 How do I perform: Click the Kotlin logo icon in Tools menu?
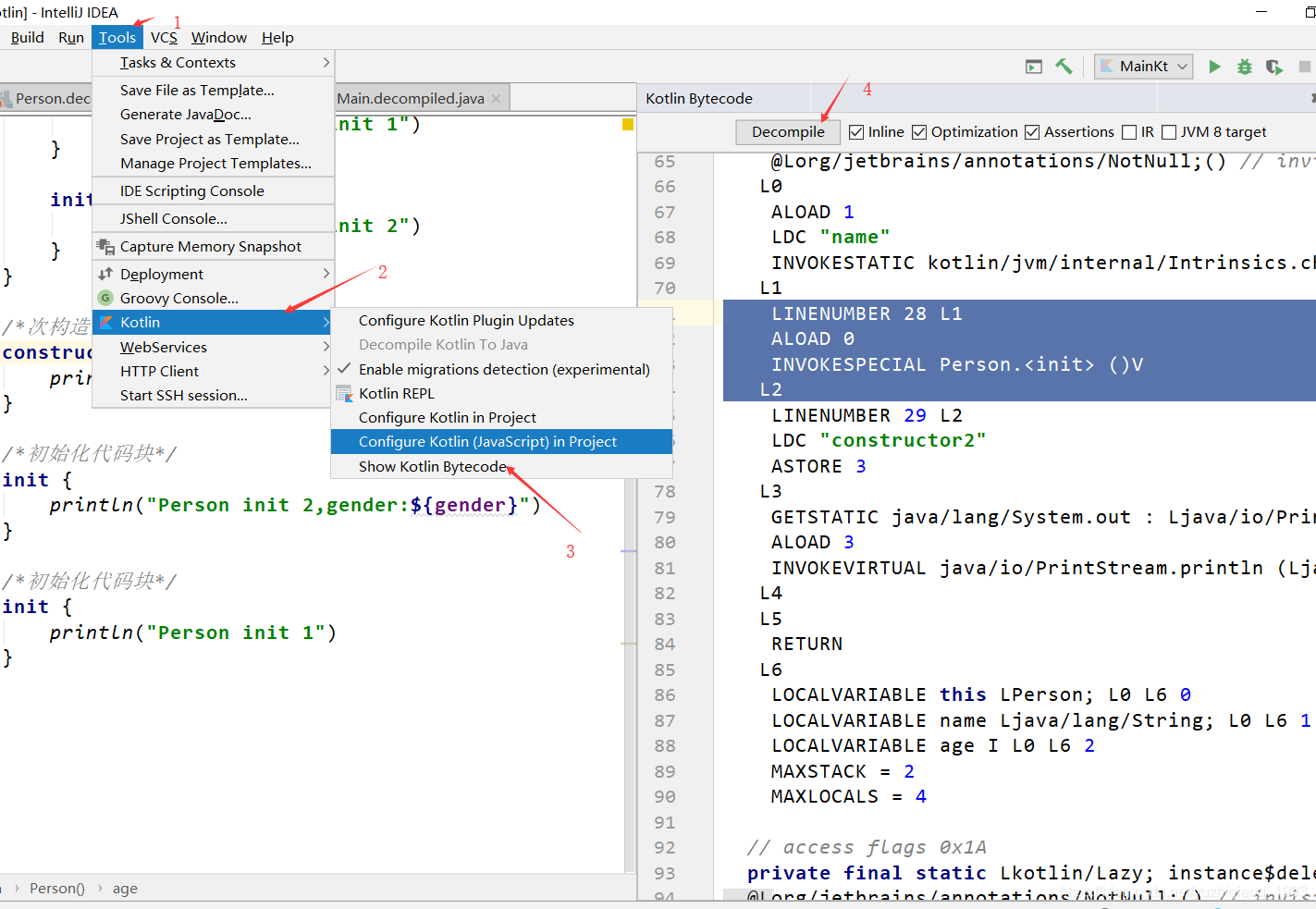105,322
